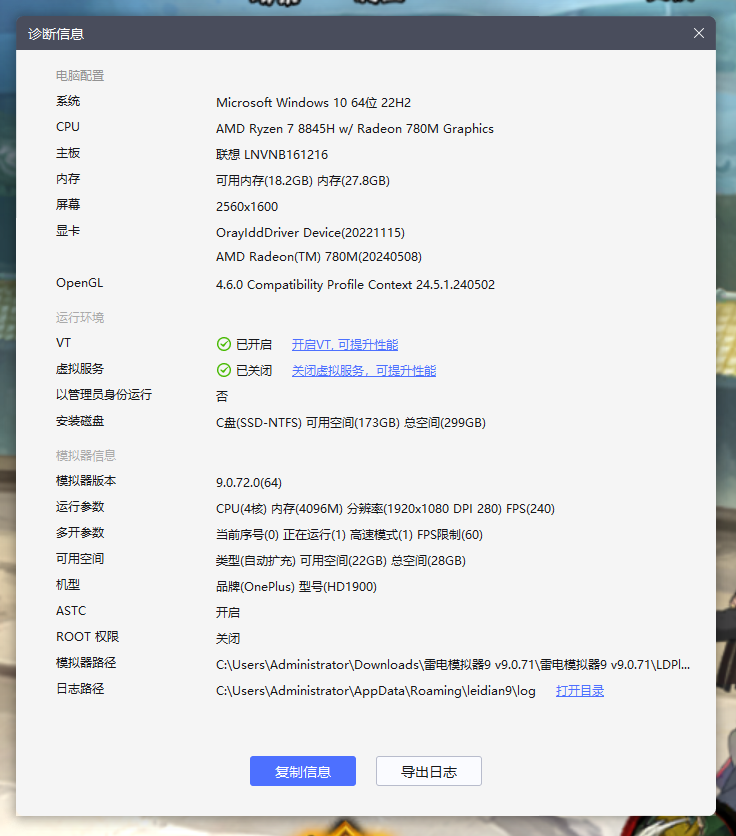The width and height of the screenshot is (736, 836).
Task: Click the green check icon beside 已开启
Action: click(x=224, y=344)
